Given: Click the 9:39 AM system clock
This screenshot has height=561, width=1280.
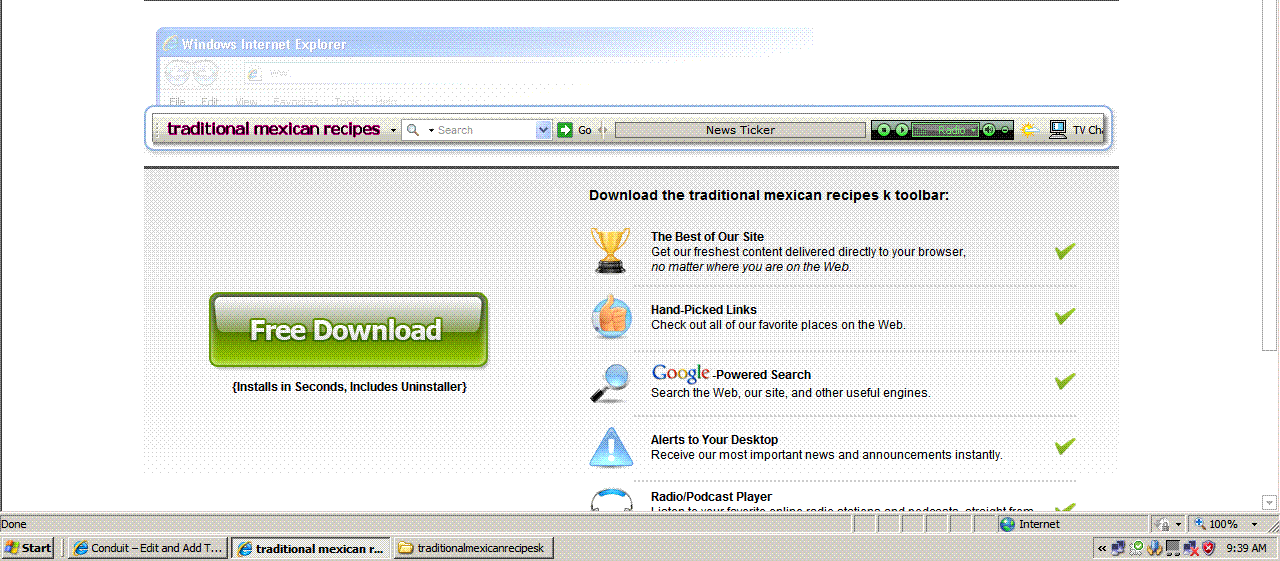Looking at the screenshot, I should click(1246, 548).
